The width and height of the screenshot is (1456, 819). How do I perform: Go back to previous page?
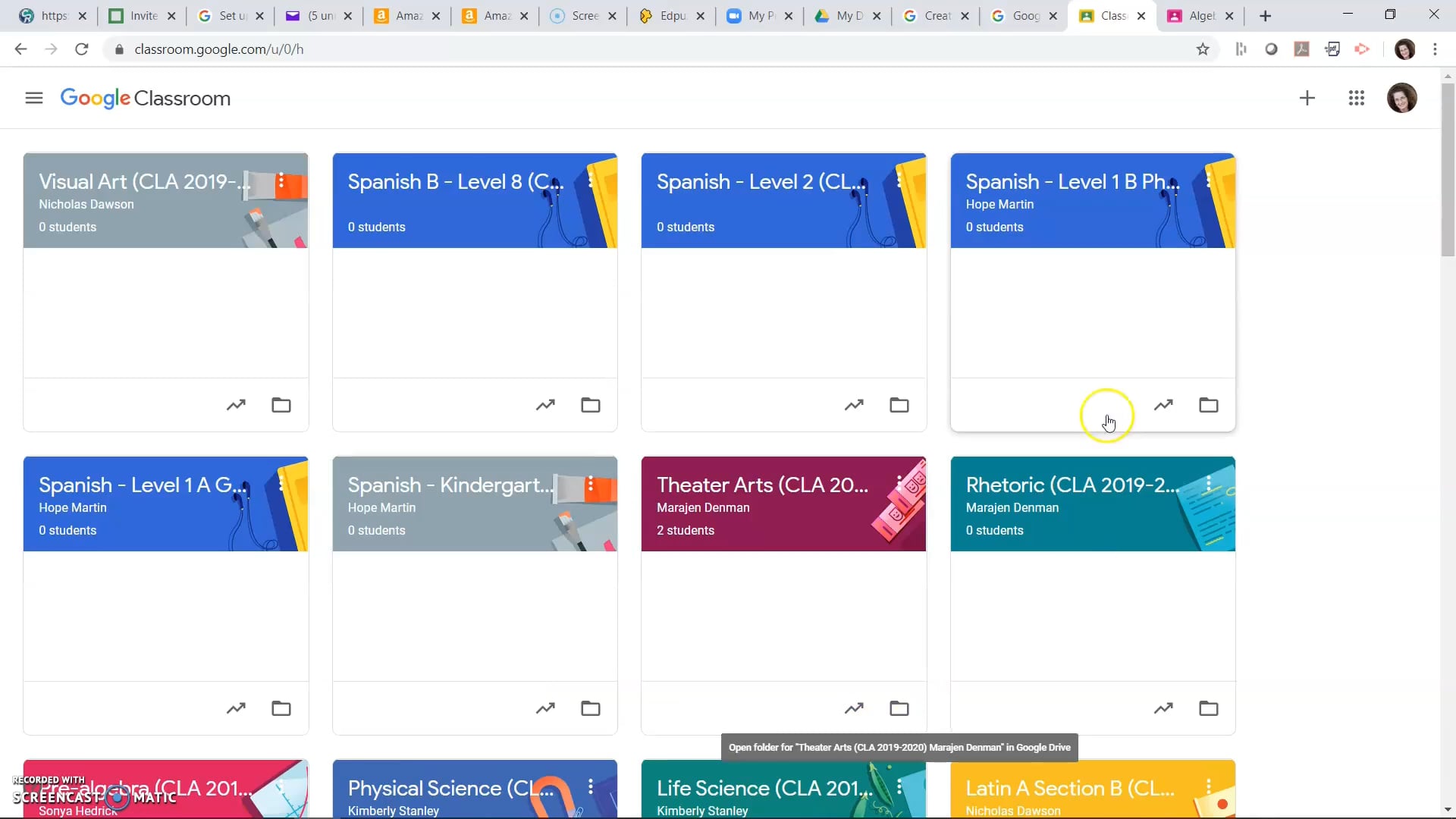point(20,49)
